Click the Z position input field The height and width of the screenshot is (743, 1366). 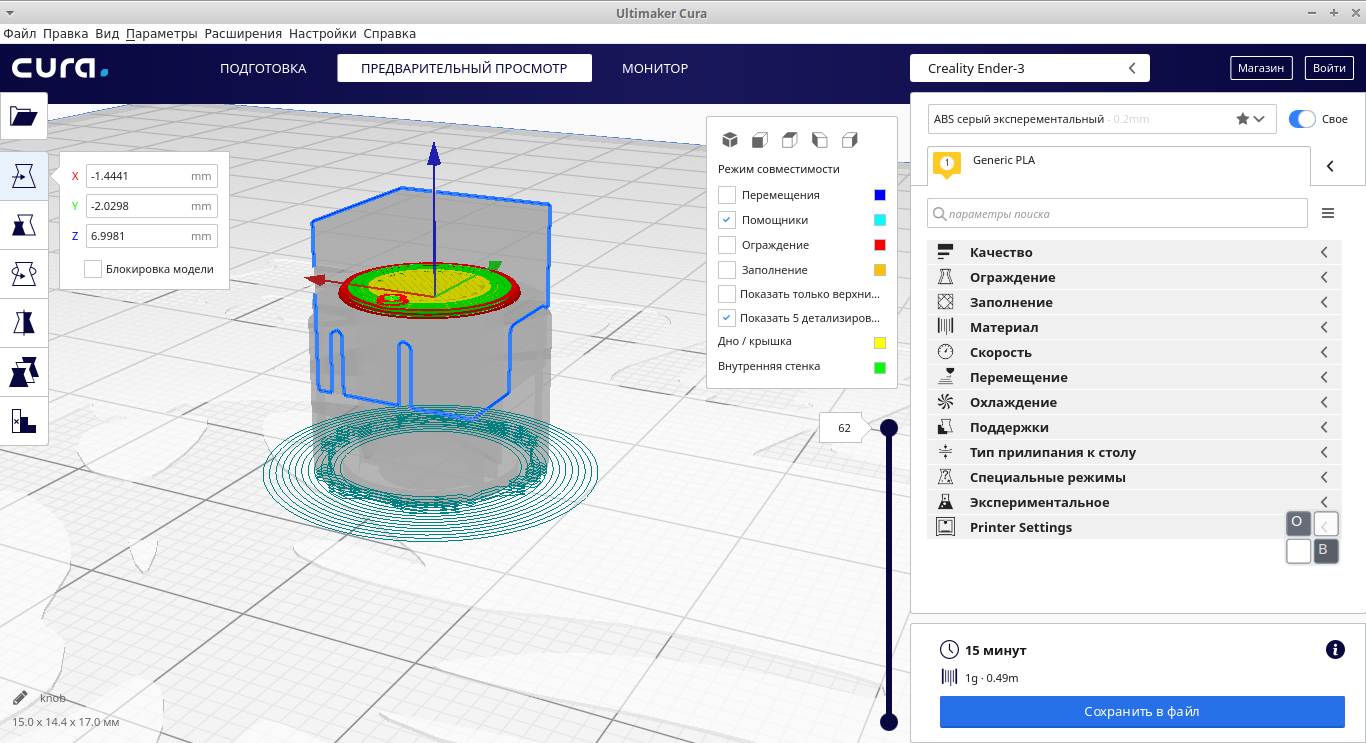151,236
